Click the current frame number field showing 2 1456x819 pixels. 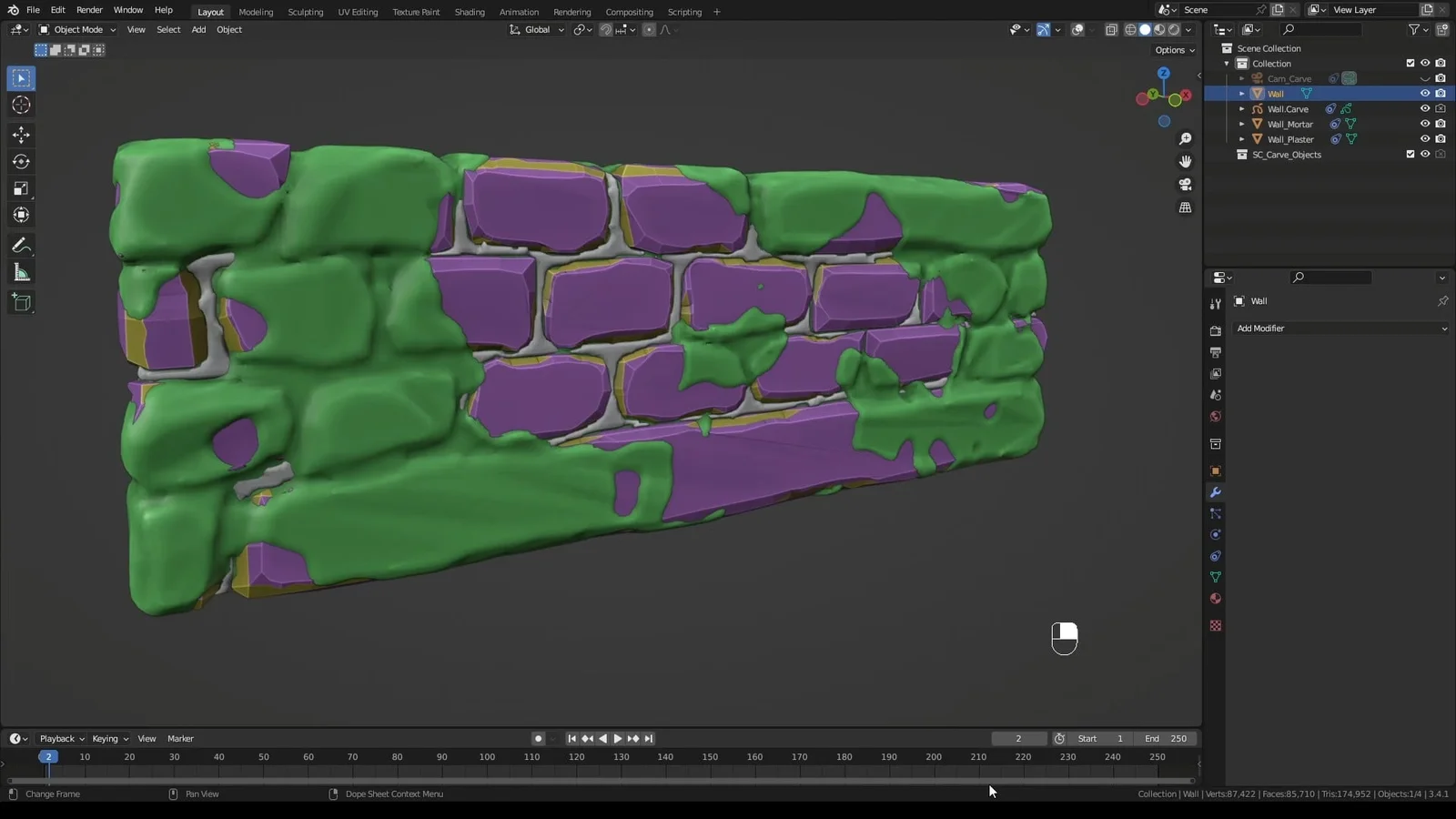tap(1018, 738)
